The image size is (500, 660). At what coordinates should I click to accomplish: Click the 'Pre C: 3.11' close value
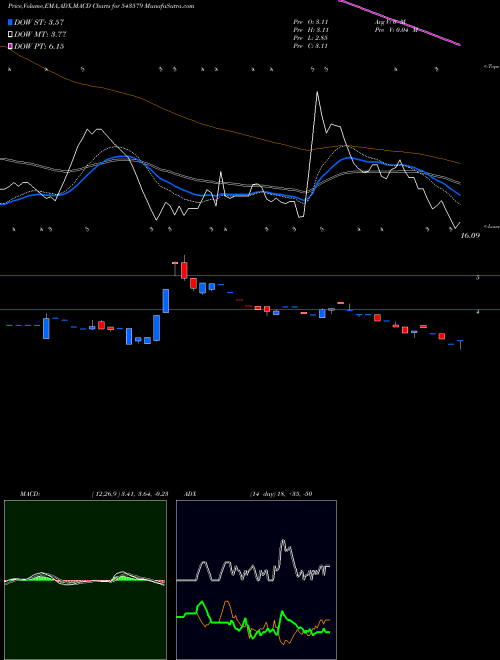[x=311, y=46]
